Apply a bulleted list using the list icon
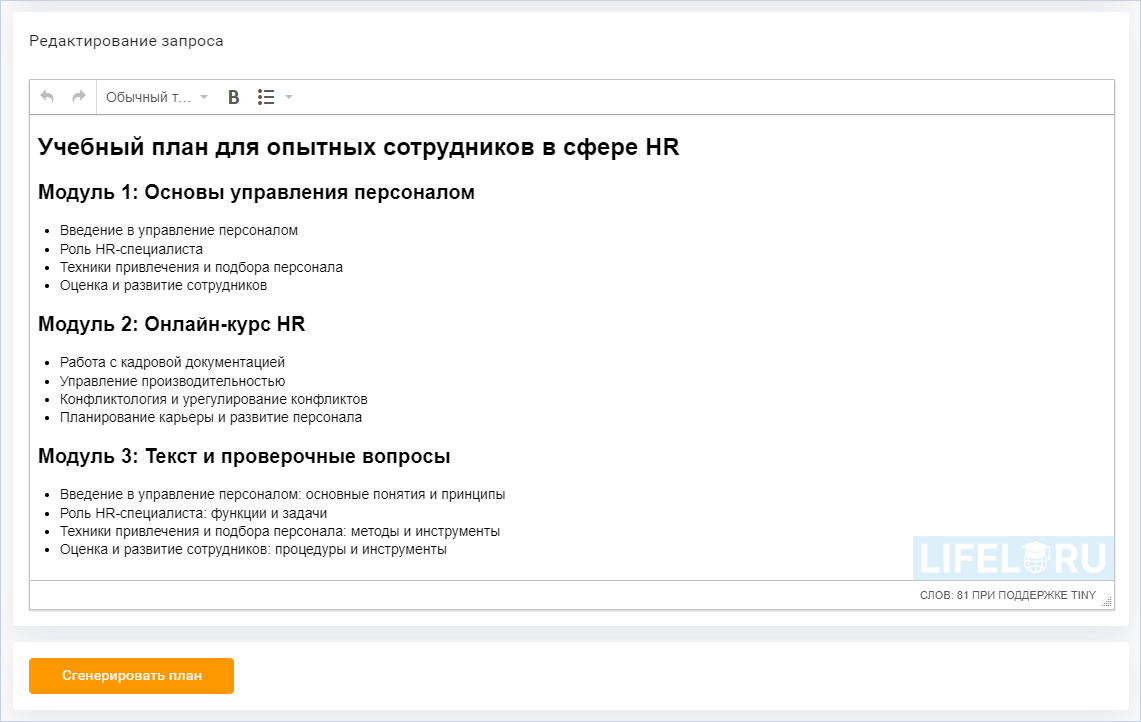This screenshot has width=1141, height=722. pyautogui.click(x=266, y=96)
